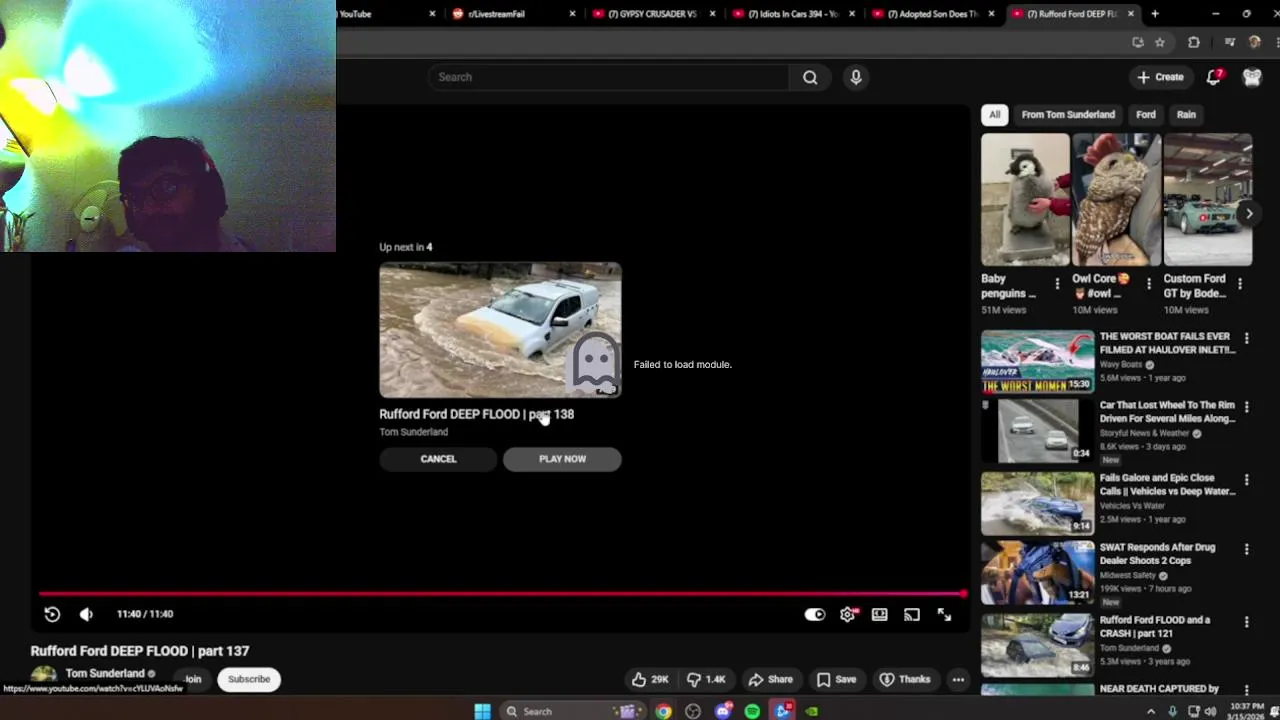
Task: Bookmark this page with the star icon
Action: click(1160, 42)
